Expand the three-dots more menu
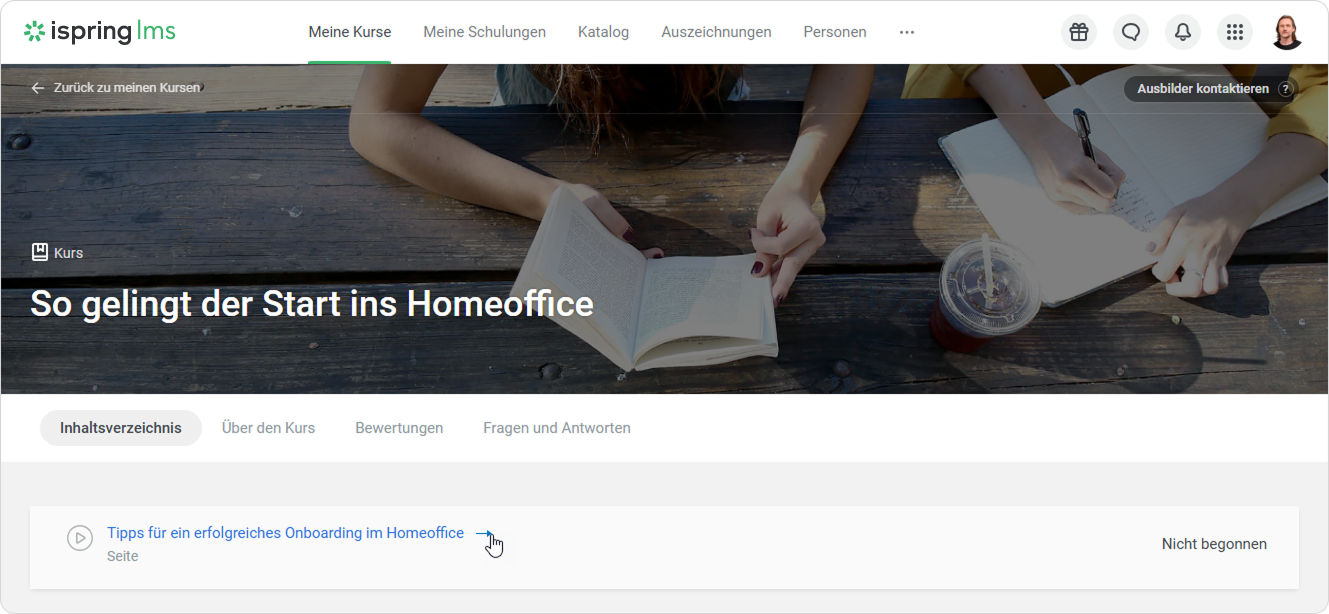The height and width of the screenshot is (614, 1329). point(906,32)
